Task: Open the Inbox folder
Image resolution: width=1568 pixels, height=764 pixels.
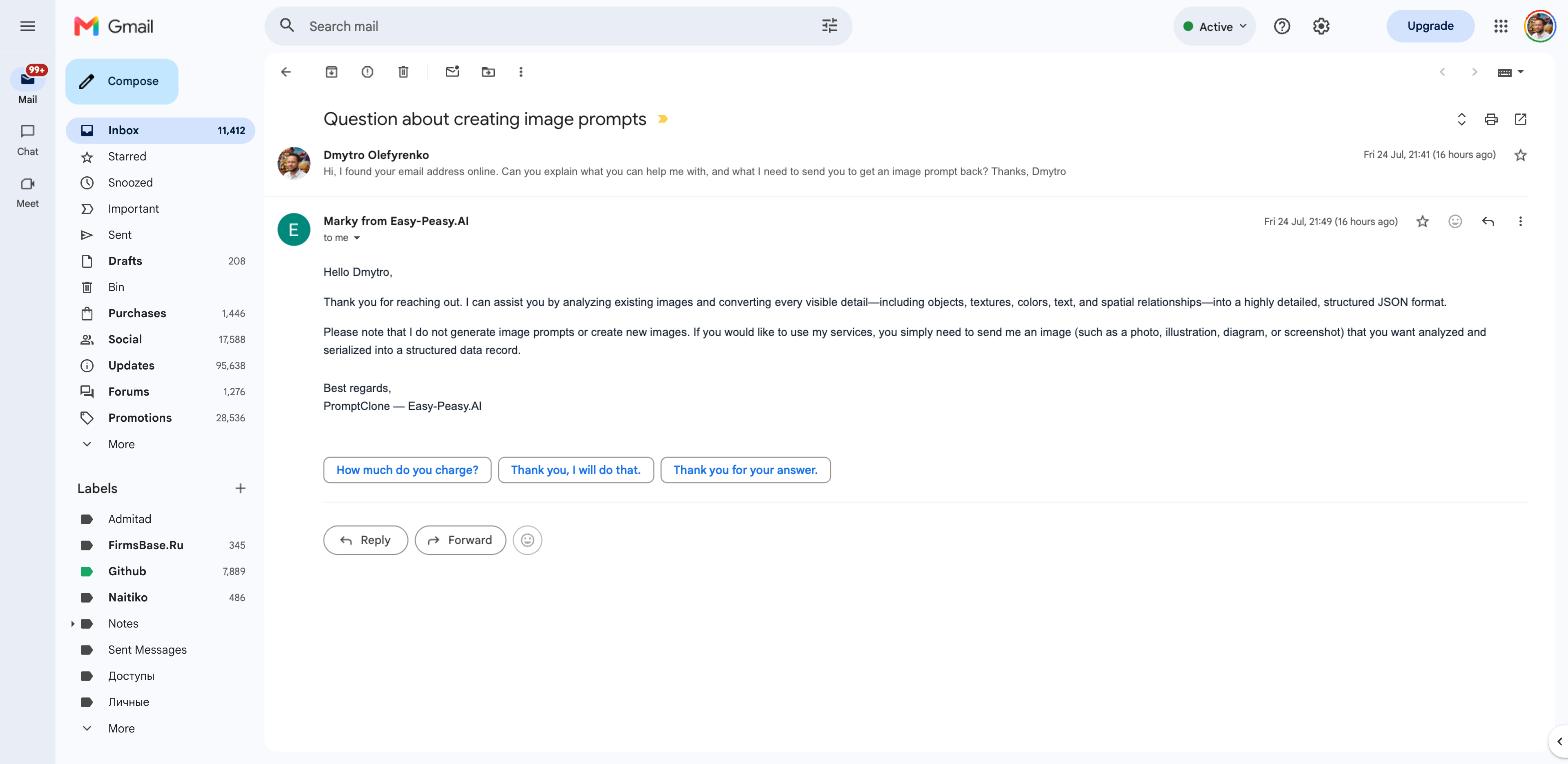Action: click(160, 130)
